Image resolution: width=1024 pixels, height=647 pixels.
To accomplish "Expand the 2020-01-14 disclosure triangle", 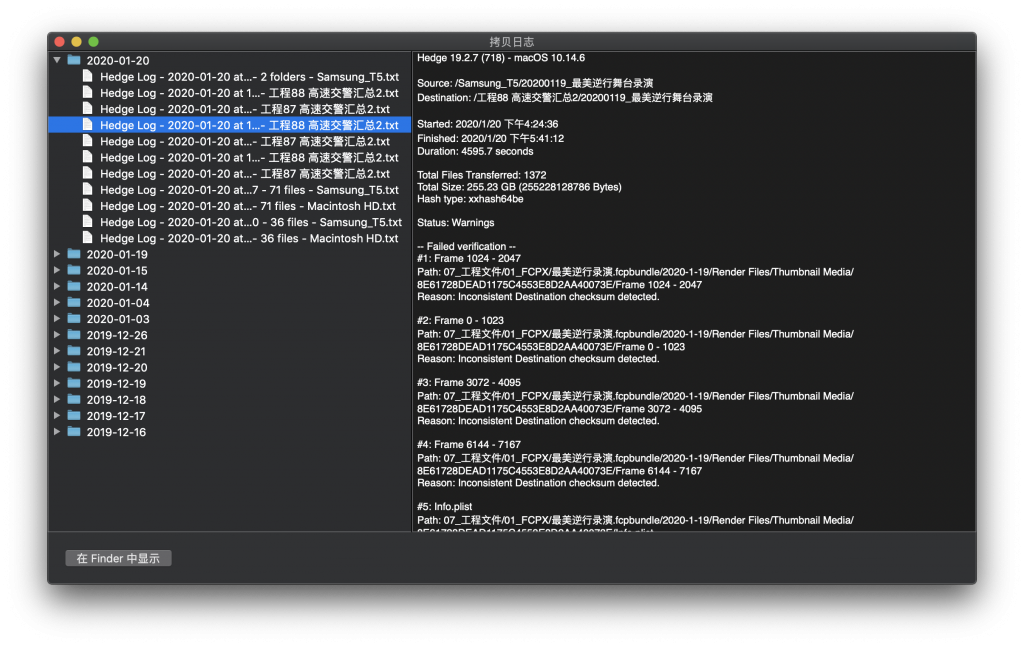I will click(57, 286).
